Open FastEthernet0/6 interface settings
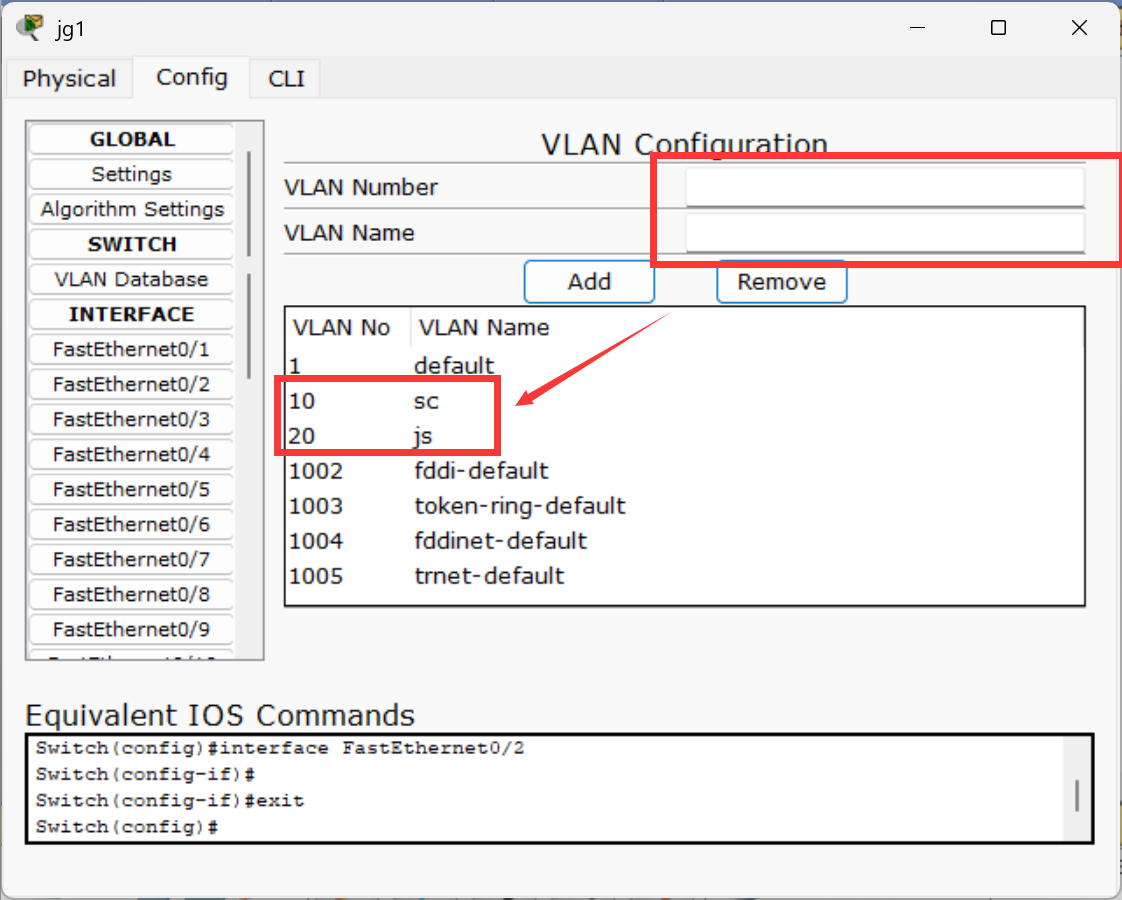Viewport: 1122px width, 900px height. tap(132, 524)
